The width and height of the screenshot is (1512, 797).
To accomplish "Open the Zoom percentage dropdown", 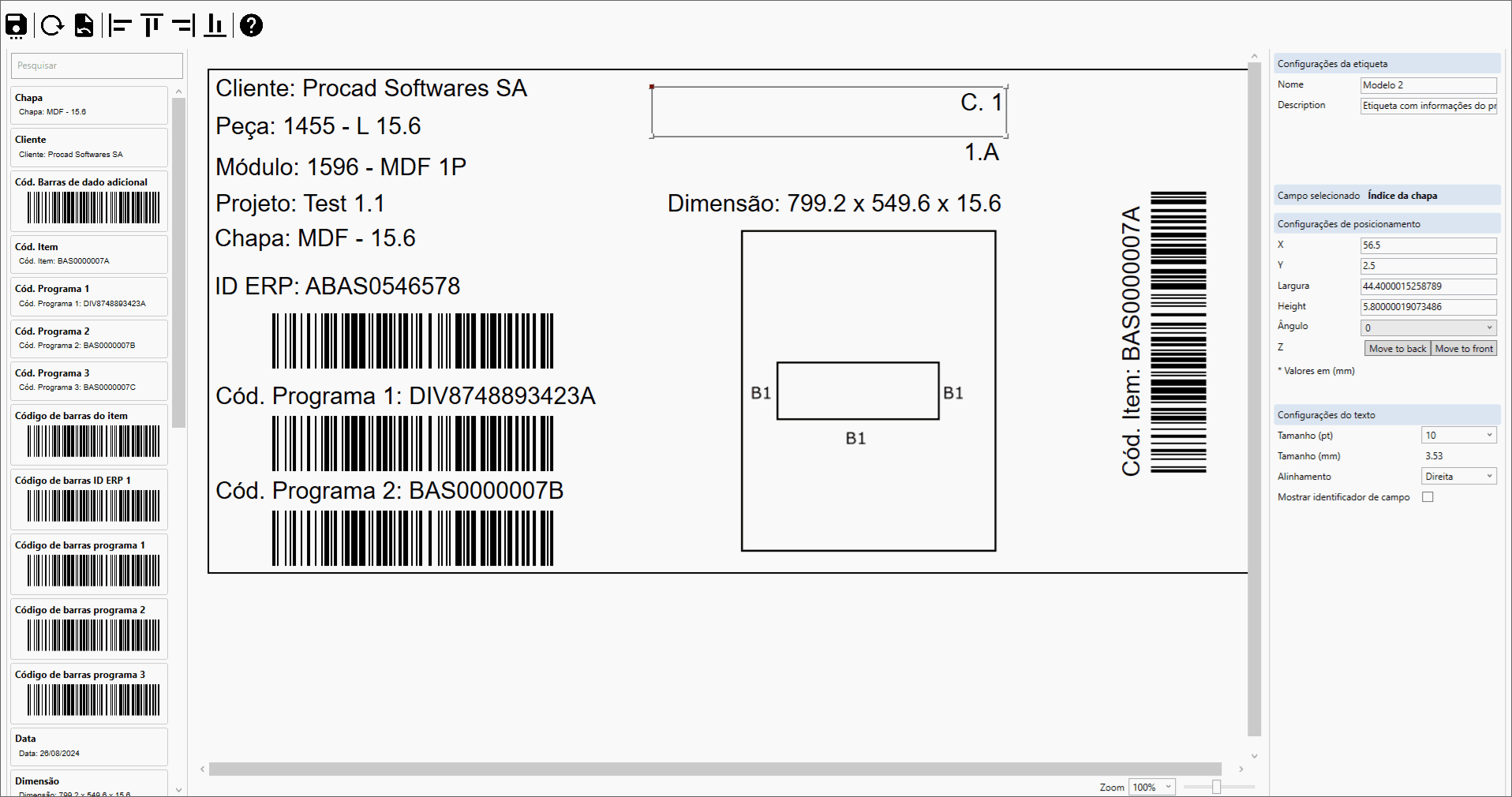I will pos(1152,787).
